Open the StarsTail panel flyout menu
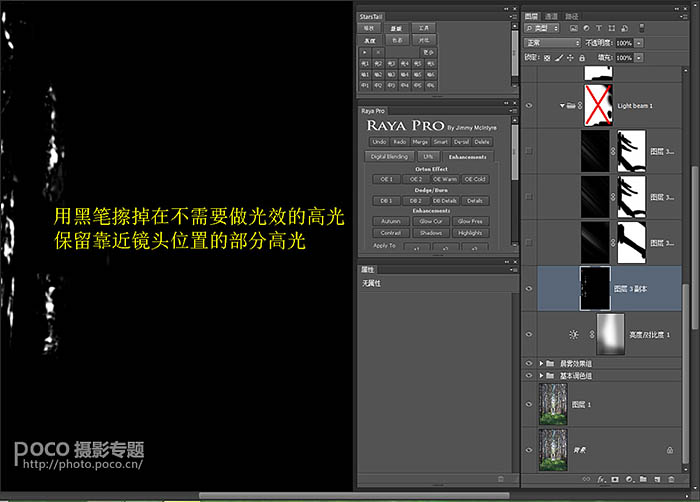The width and height of the screenshot is (700, 502). [513, 17]
